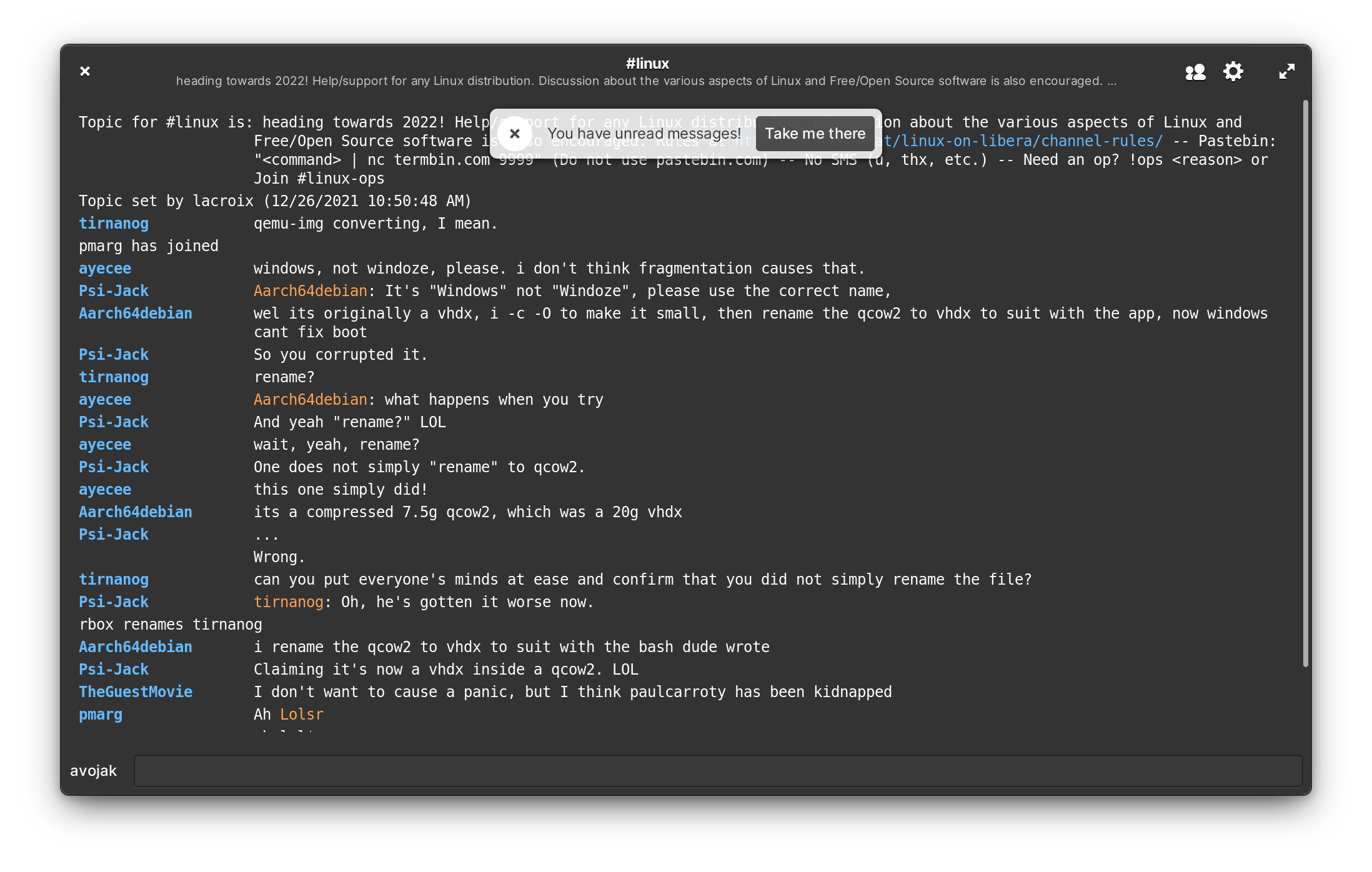Image resolution: width=1372 pixels, height=872 pixels.
Task: Click the members/users list icon
Action: [x=1196, y=71]
